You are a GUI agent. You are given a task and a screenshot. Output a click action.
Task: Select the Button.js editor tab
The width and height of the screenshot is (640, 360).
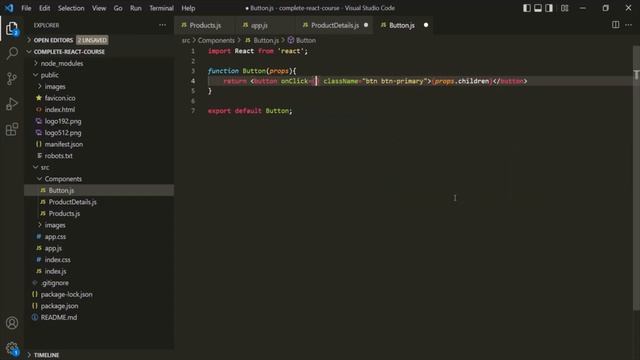(x=404, y=25)
